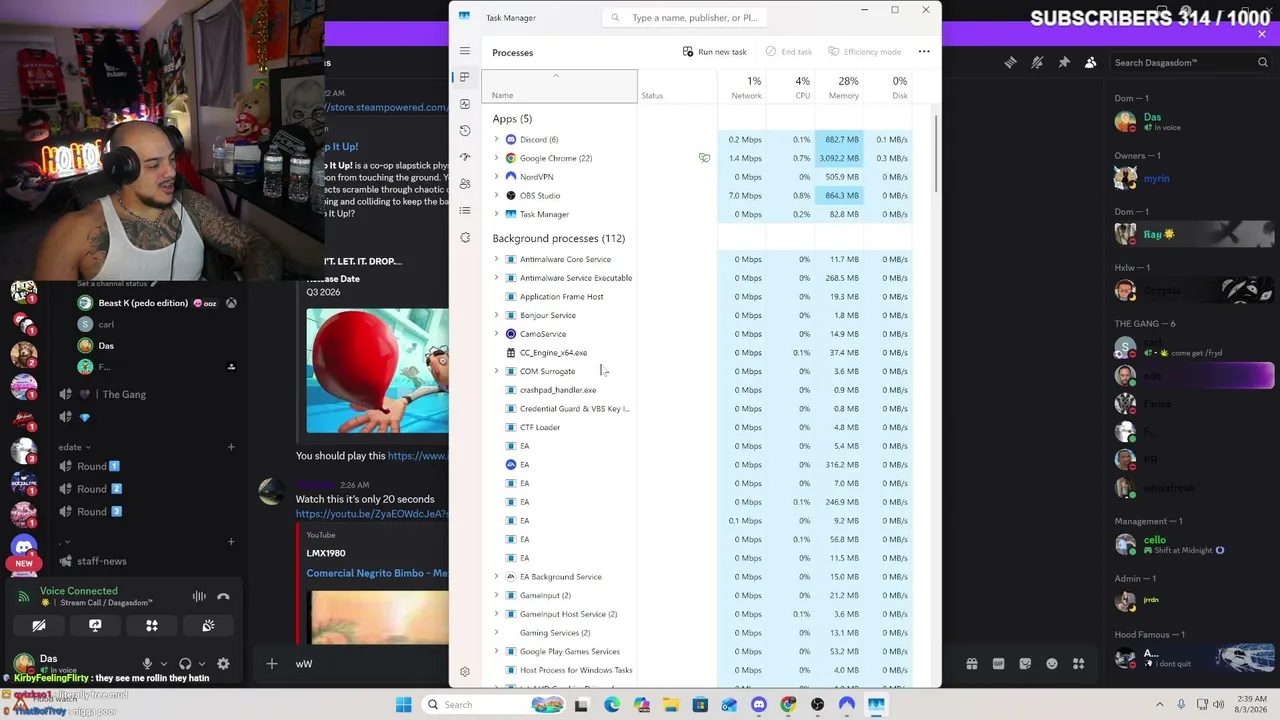Expand the COM Surrogate row

pyautogui.click(x=497, y=371)
